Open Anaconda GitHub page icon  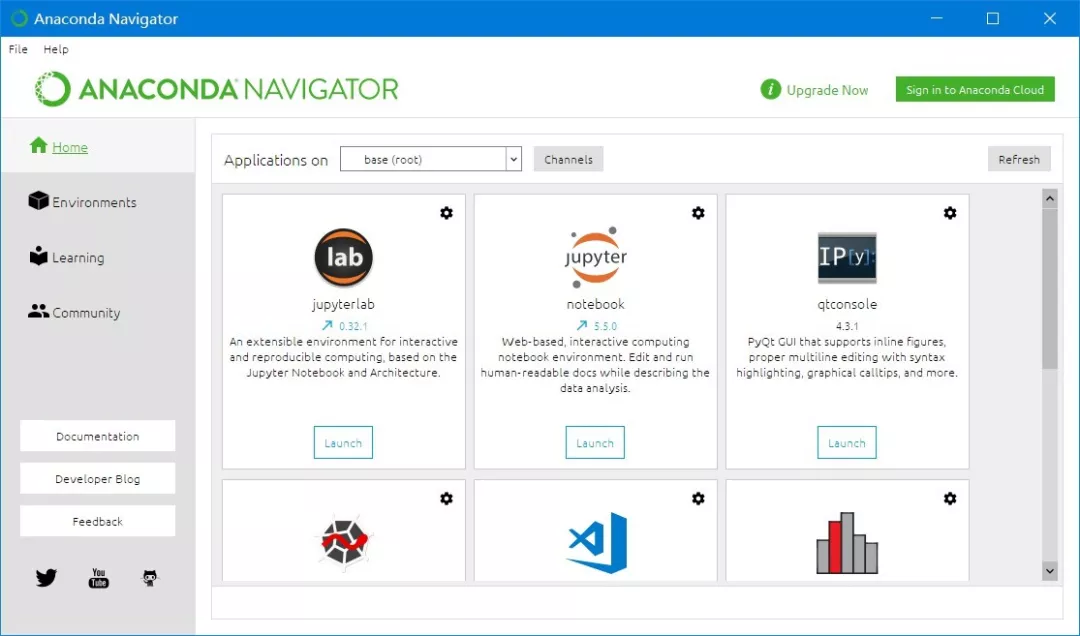tap(149, 577)
